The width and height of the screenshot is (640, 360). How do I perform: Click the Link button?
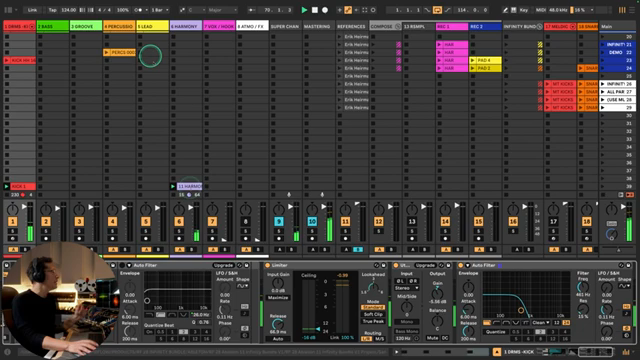pyautogui.click(x=32, y=10)
